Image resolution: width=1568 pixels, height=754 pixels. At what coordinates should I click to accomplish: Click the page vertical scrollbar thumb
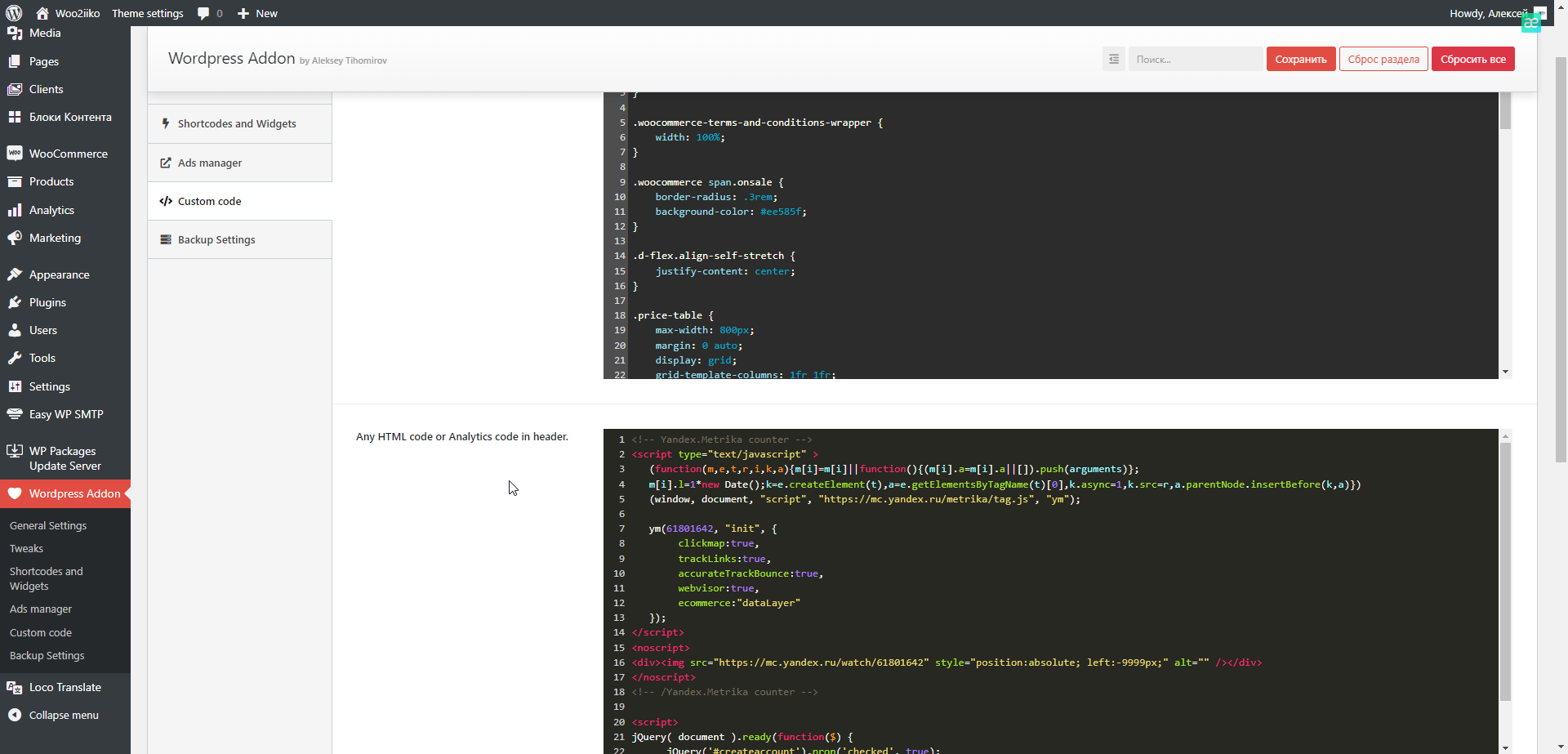pos(1561,260)
